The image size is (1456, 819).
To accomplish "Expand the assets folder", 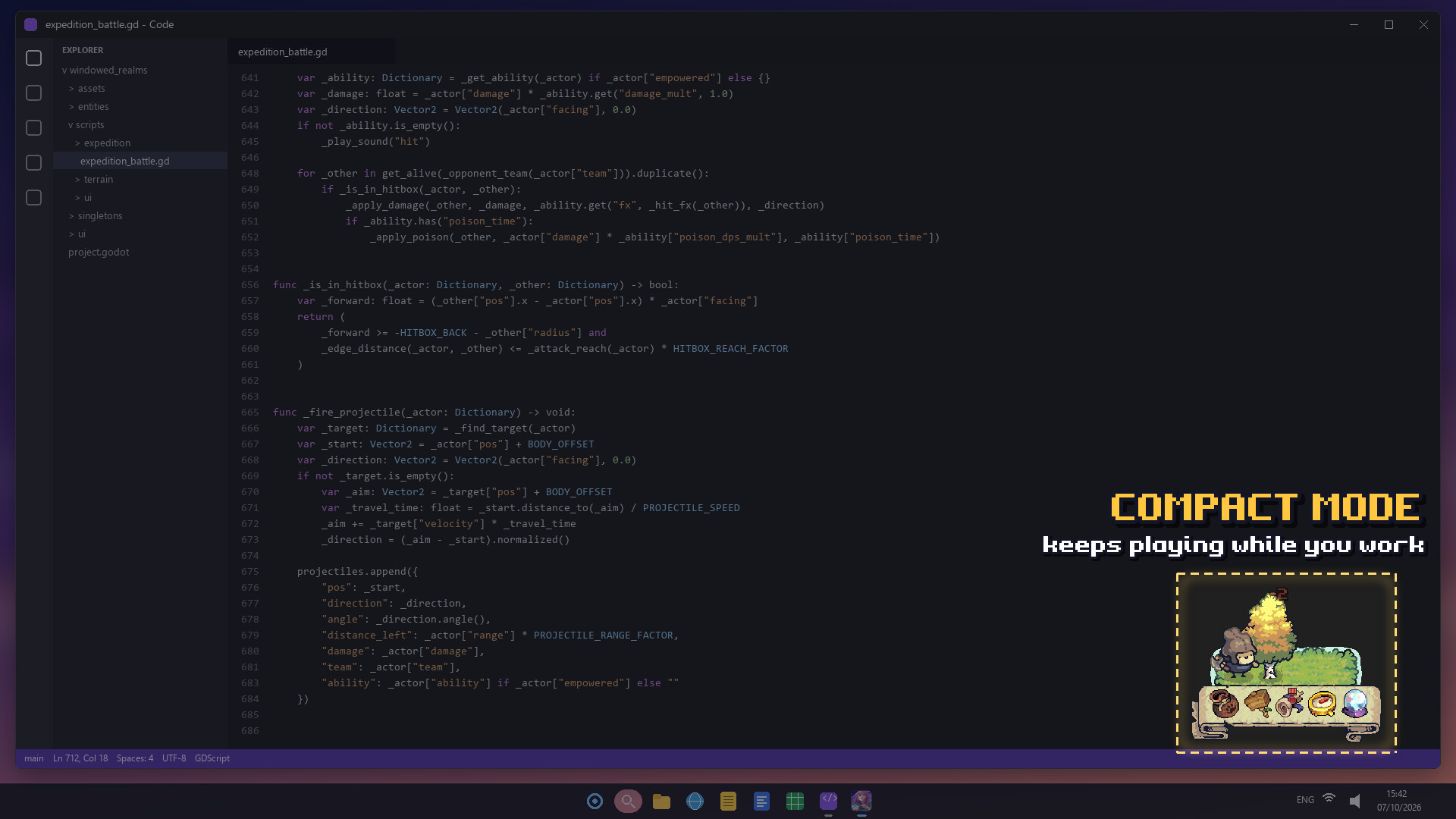I will pyautogui.click(x=86, y=89).
